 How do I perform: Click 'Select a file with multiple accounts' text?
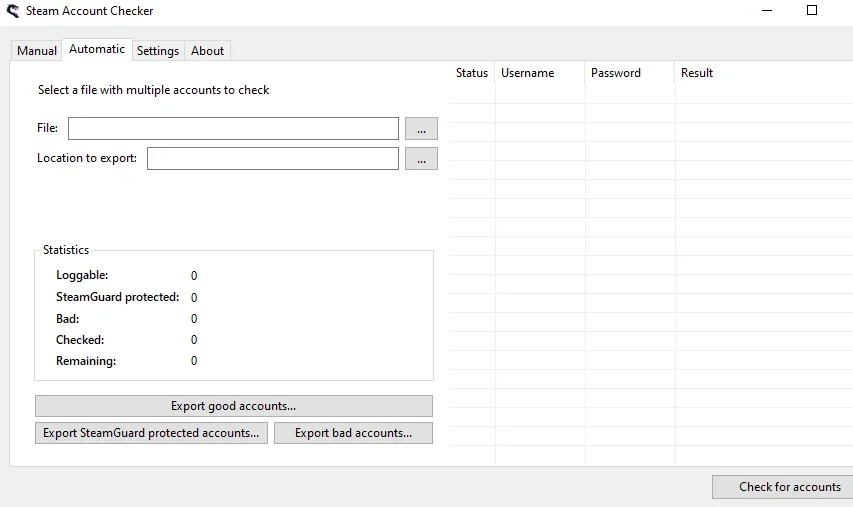tap(153, 90)
